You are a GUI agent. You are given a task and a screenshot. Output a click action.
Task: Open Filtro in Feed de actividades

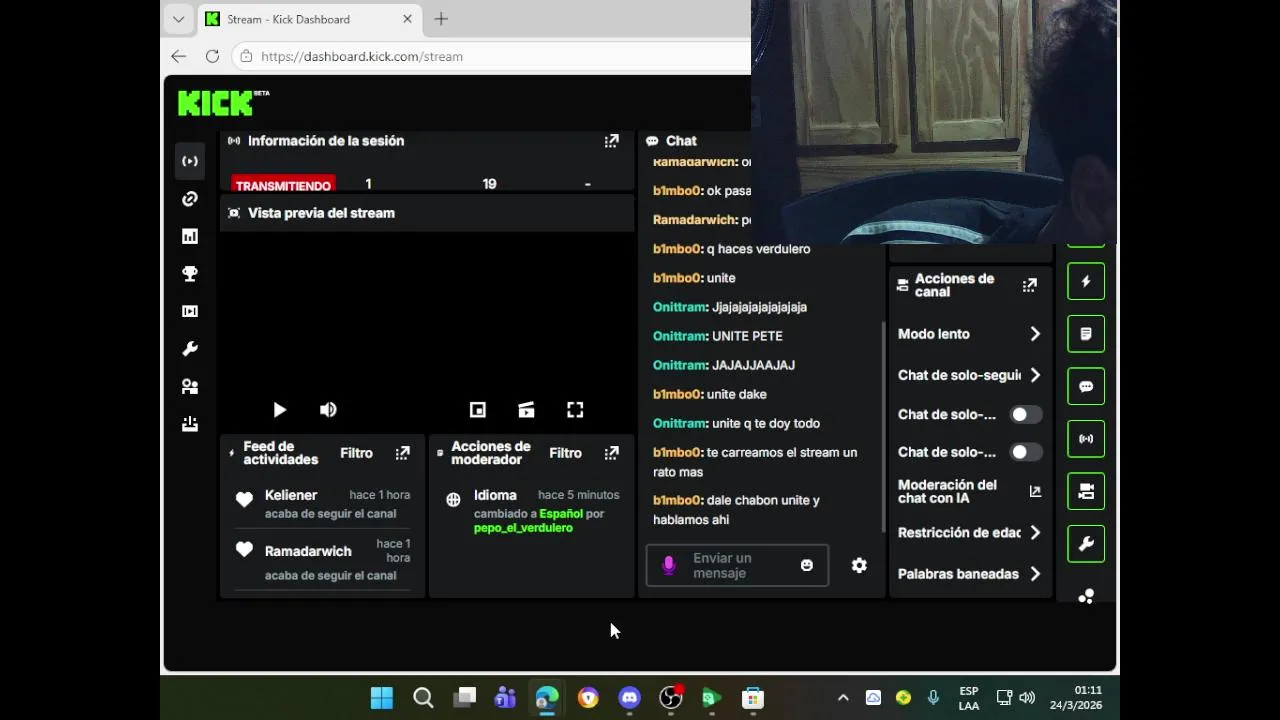click(356, 453)
